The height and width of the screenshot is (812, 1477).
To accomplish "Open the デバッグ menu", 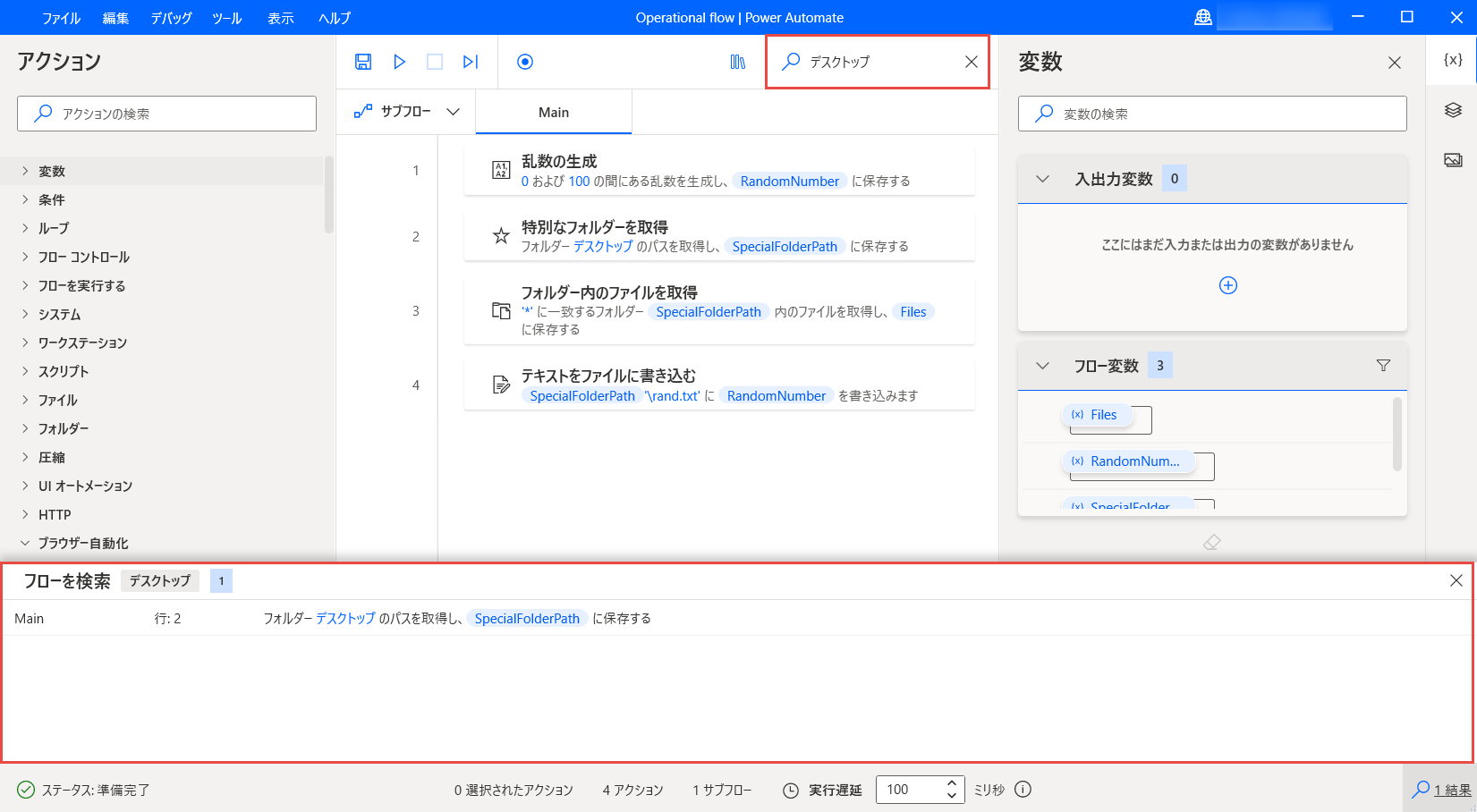I will click(x=171, y=18).
